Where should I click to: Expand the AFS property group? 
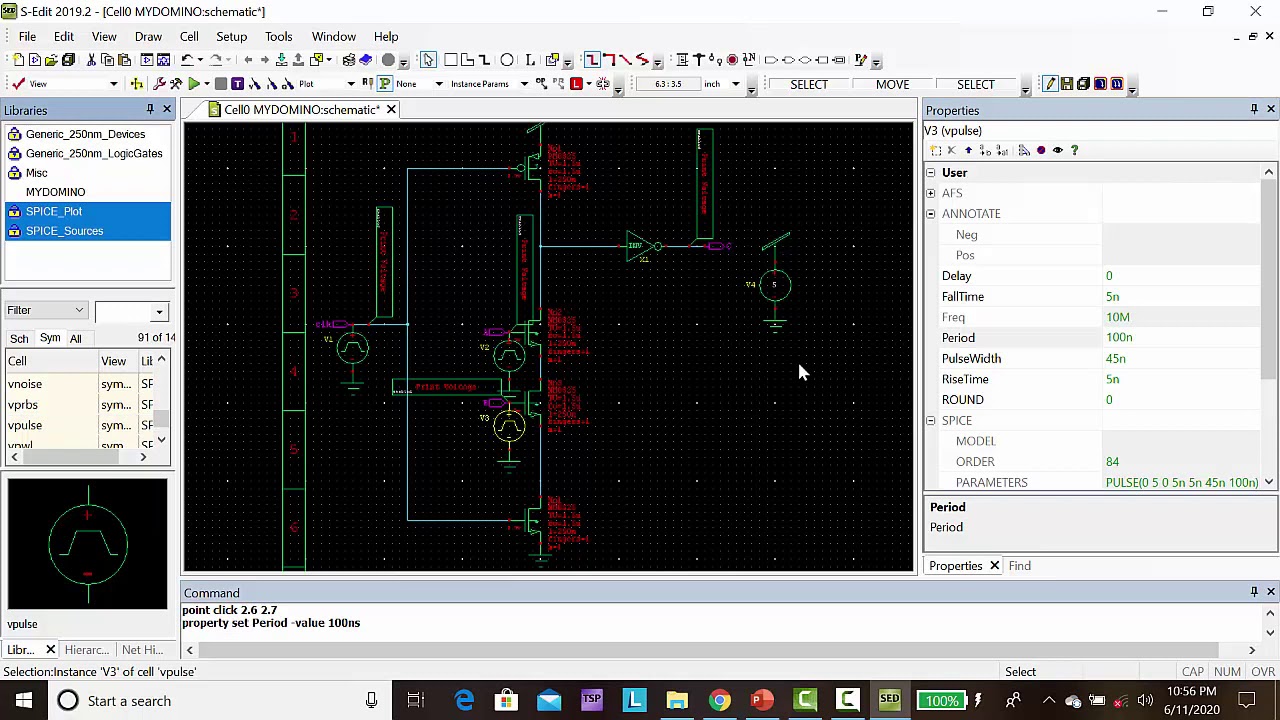tap(931, 193)
